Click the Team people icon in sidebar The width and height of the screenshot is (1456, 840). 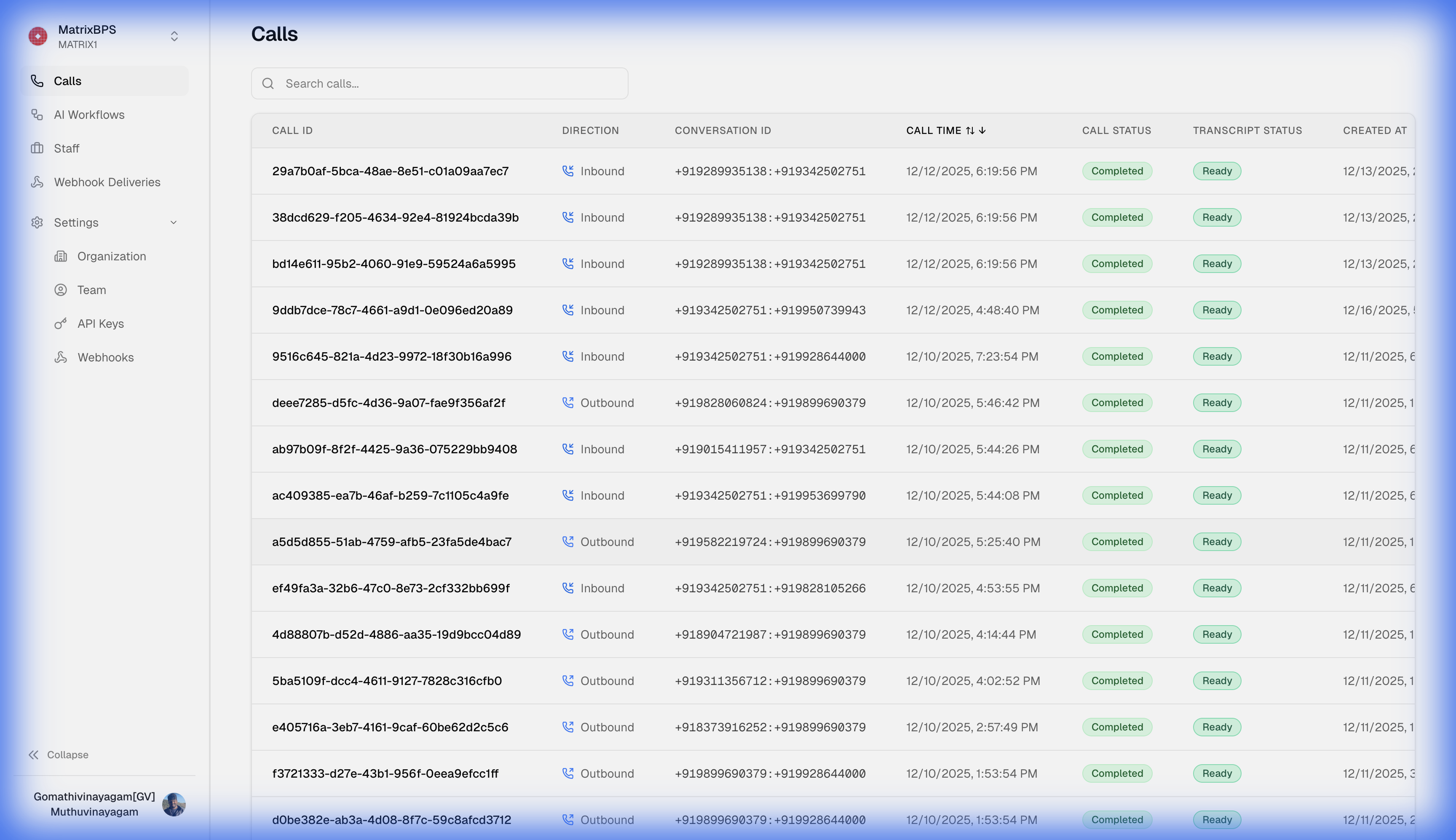(61, 290)
